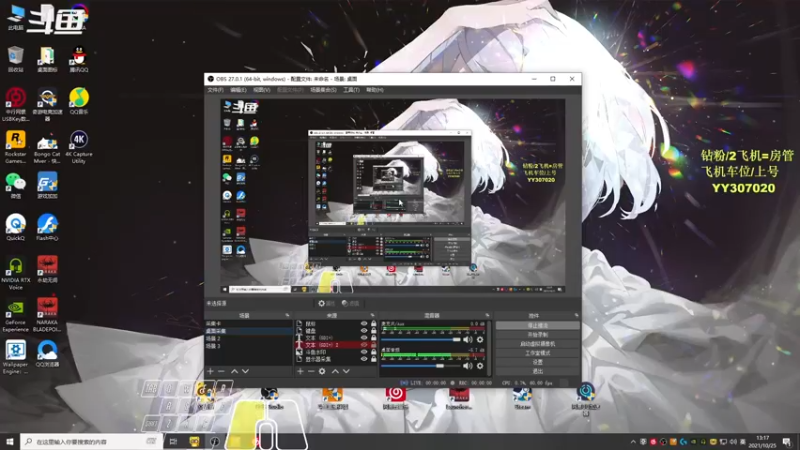This screenshot has height=450, width=800.
Task: Pop out the Controls dock via header icon
Action: point(577,315)
